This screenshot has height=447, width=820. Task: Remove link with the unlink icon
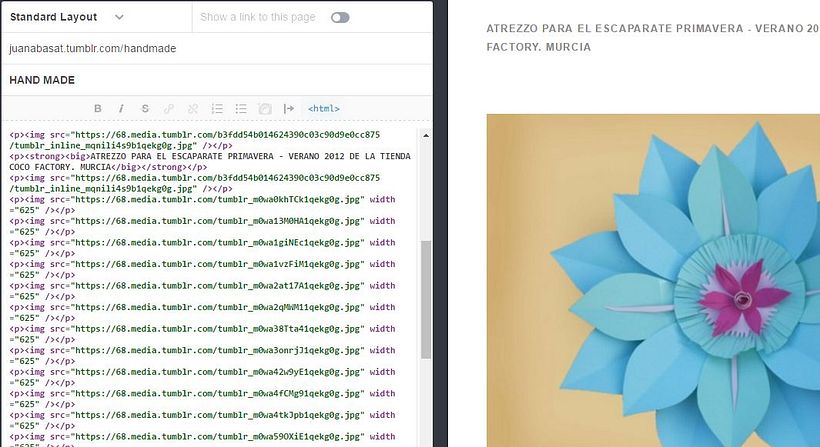click(193, 108)
